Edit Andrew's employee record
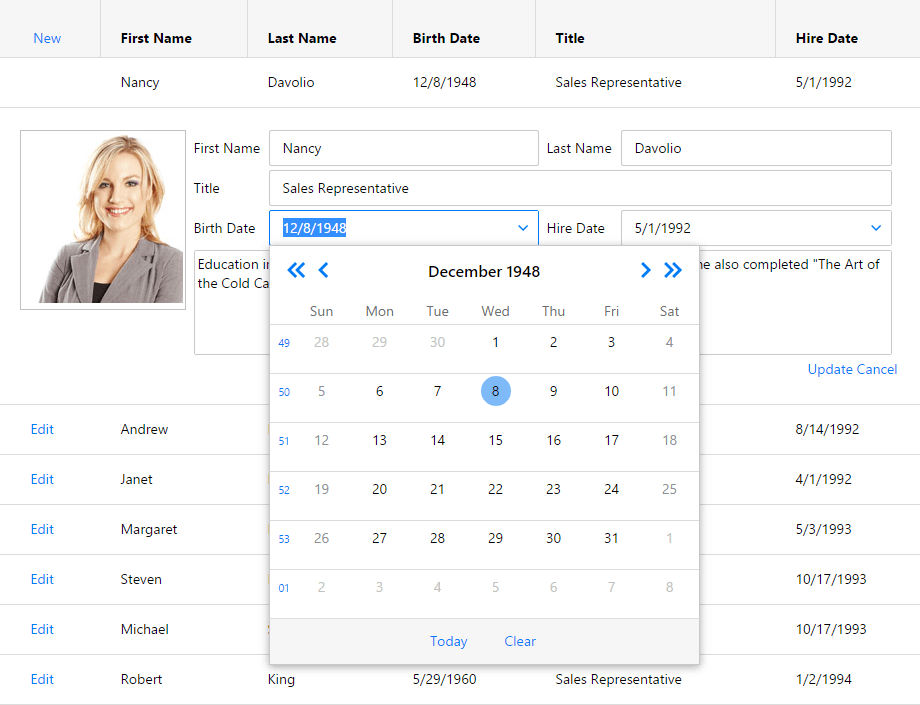The height and width of the screenshot is (705, 920). click(x=42, y=429)
